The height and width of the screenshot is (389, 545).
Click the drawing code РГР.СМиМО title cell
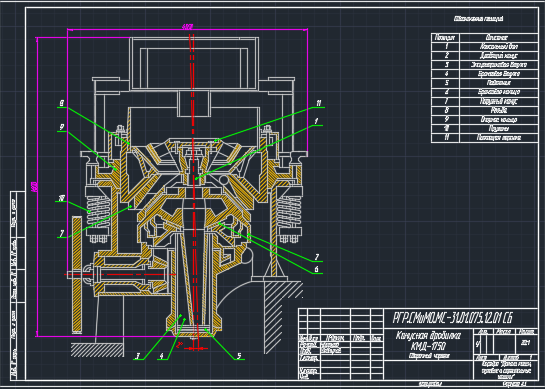tap(453, 318)
